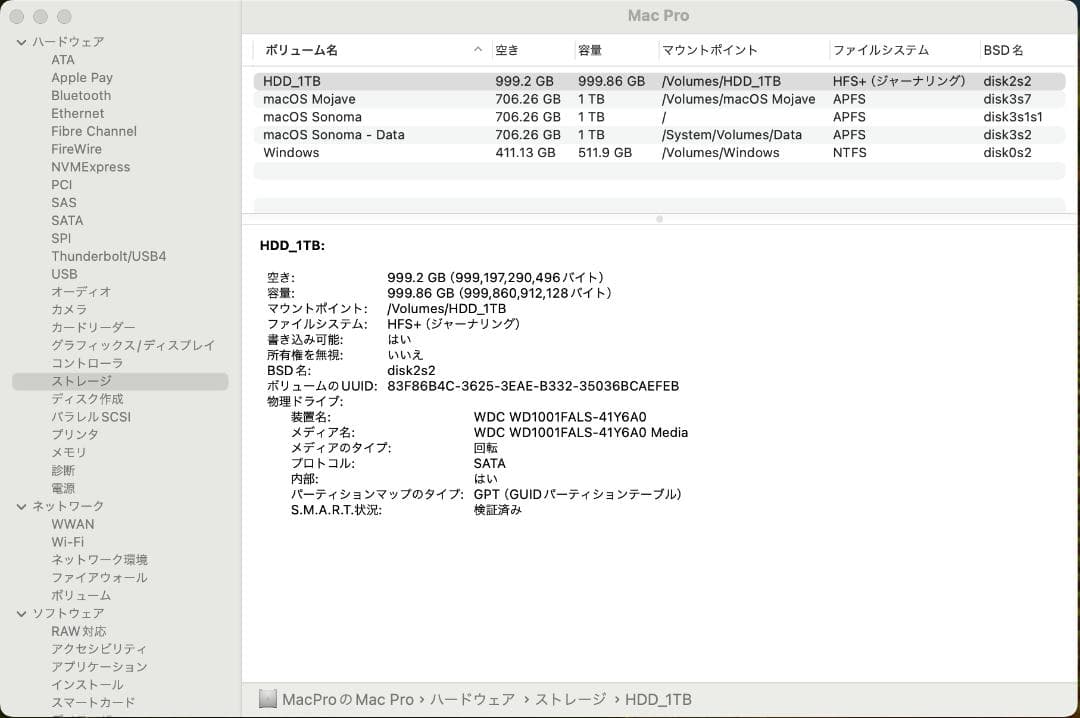The image size is (1080, 718).
Task: Click the WDC WD1001FALS-41Y6A0 Media value
Action: tap(581, 433)
